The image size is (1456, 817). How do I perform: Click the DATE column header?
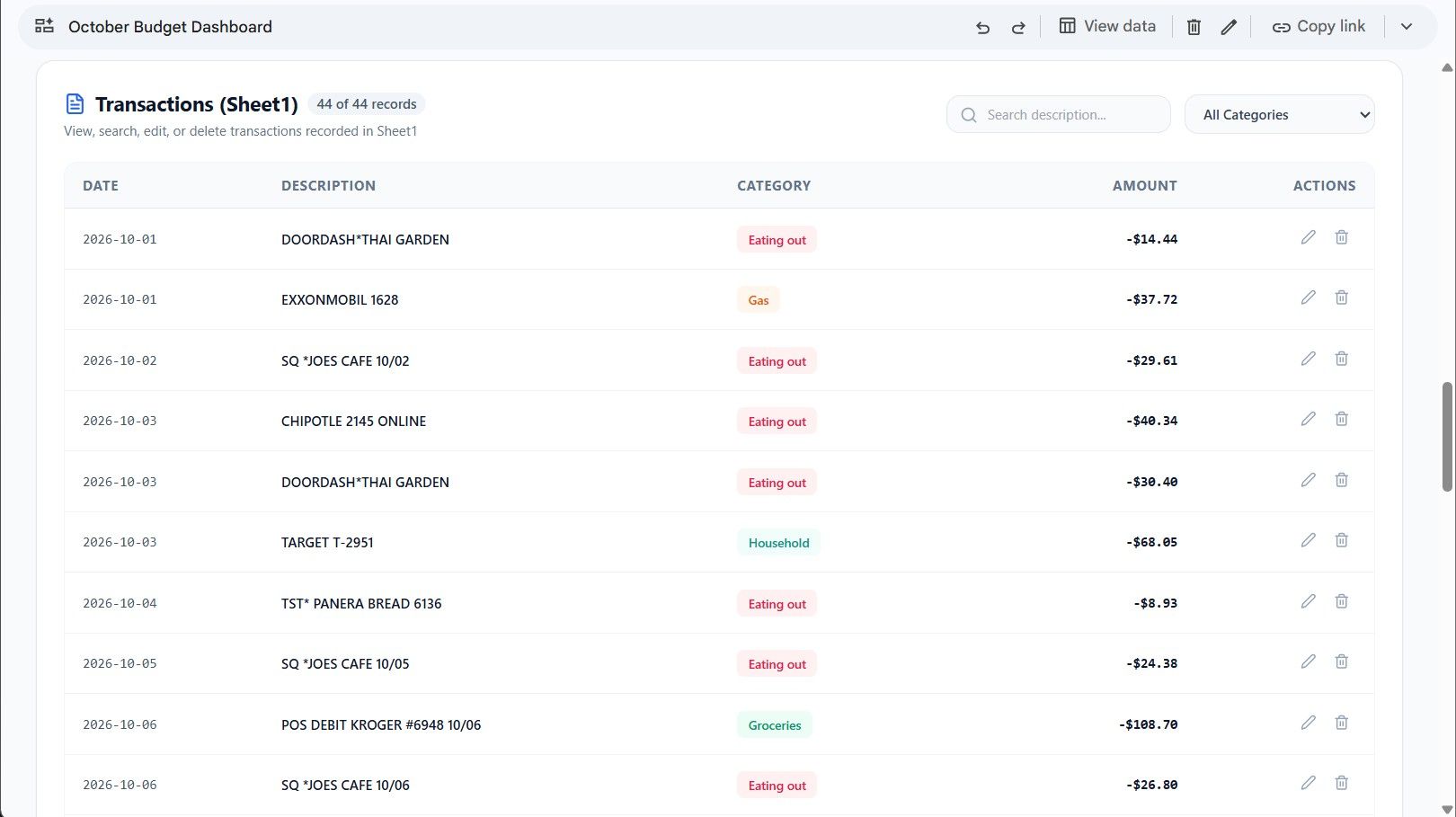[x=101, y=186]
